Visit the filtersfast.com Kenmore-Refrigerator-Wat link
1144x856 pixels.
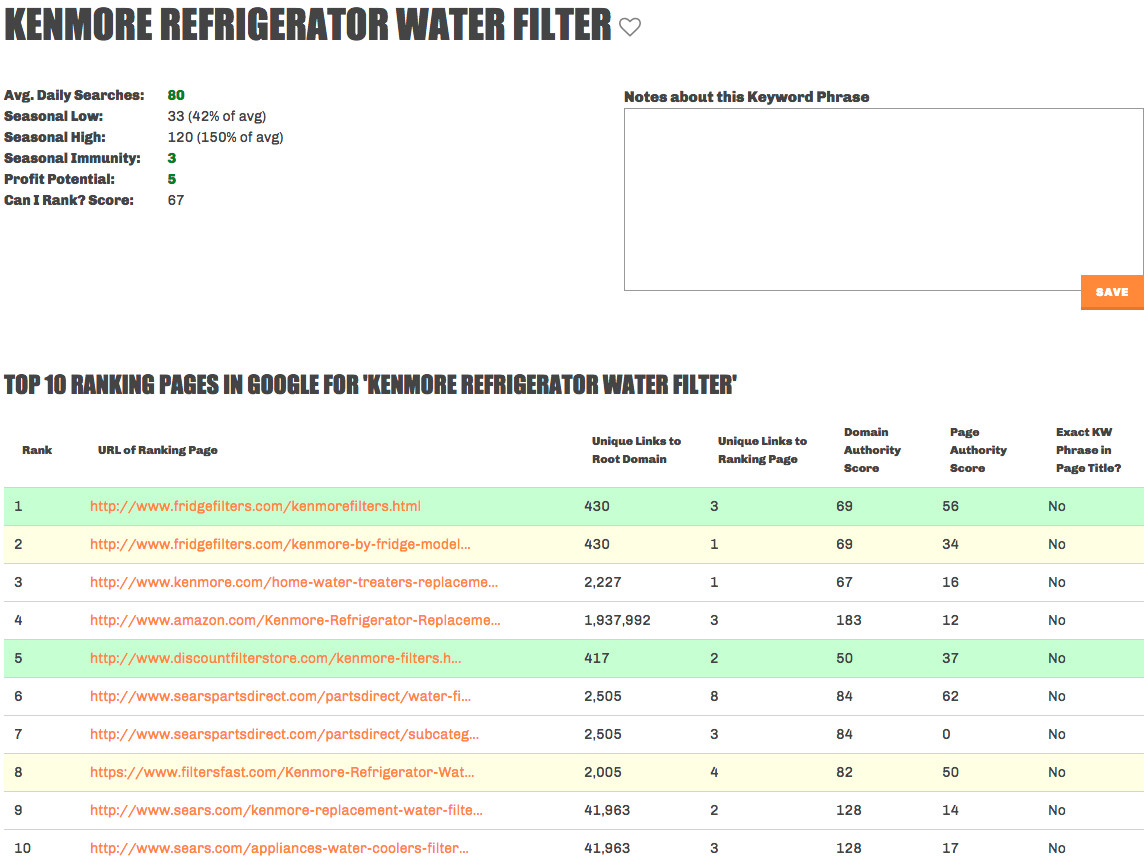point(282,772)
